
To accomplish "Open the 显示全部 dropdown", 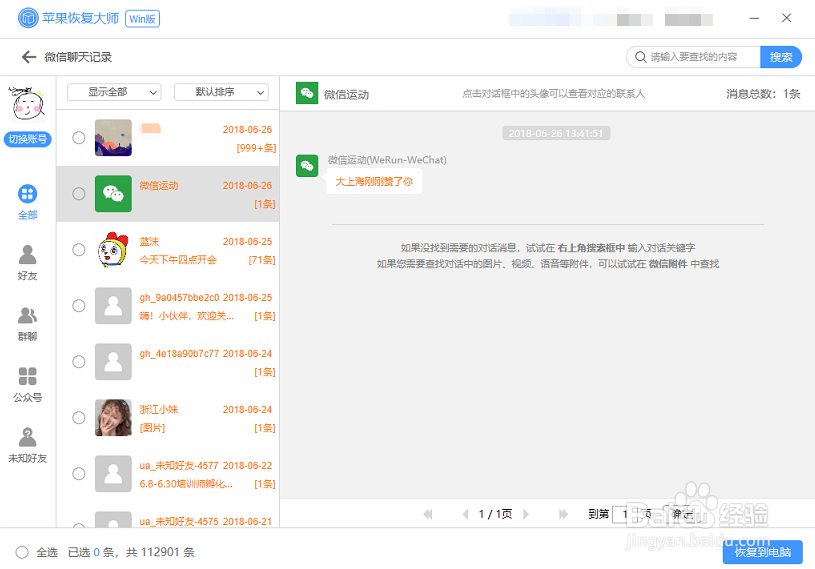I will point(114,92).
